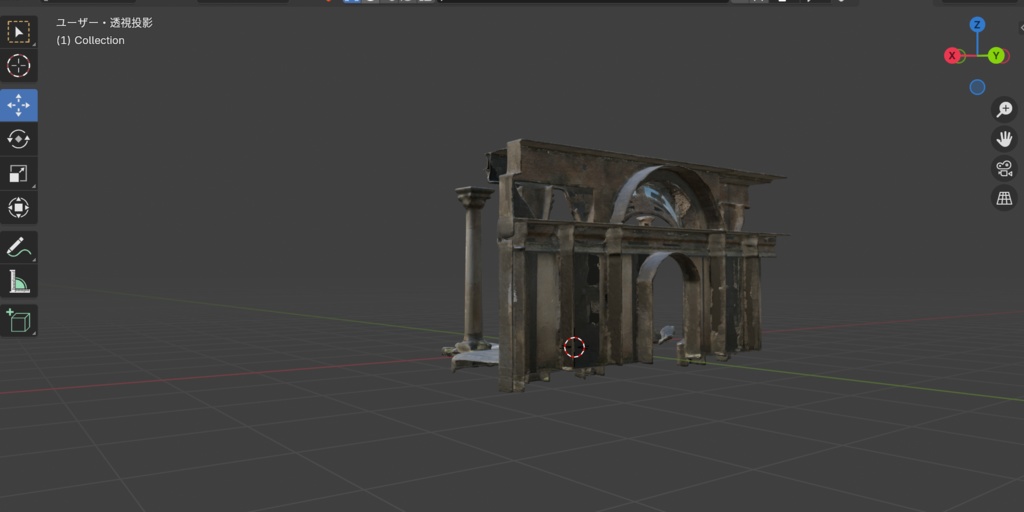Pick the Scale tool
This screenshot has width=1024, height=512.
click(x=18, y=173)
